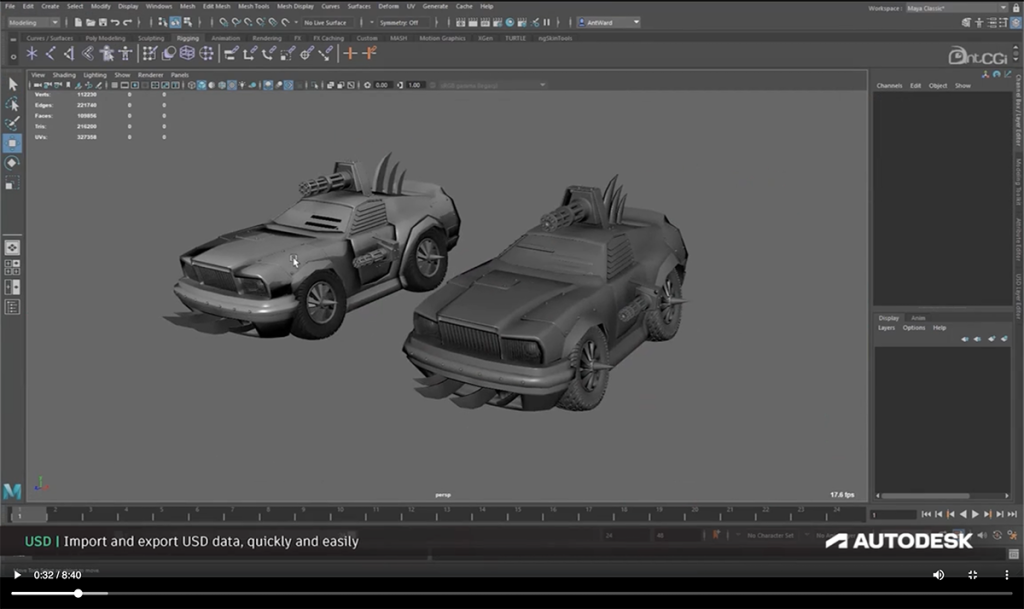
Task: Expand the No Live Surface dropdown
Action: 327,21
